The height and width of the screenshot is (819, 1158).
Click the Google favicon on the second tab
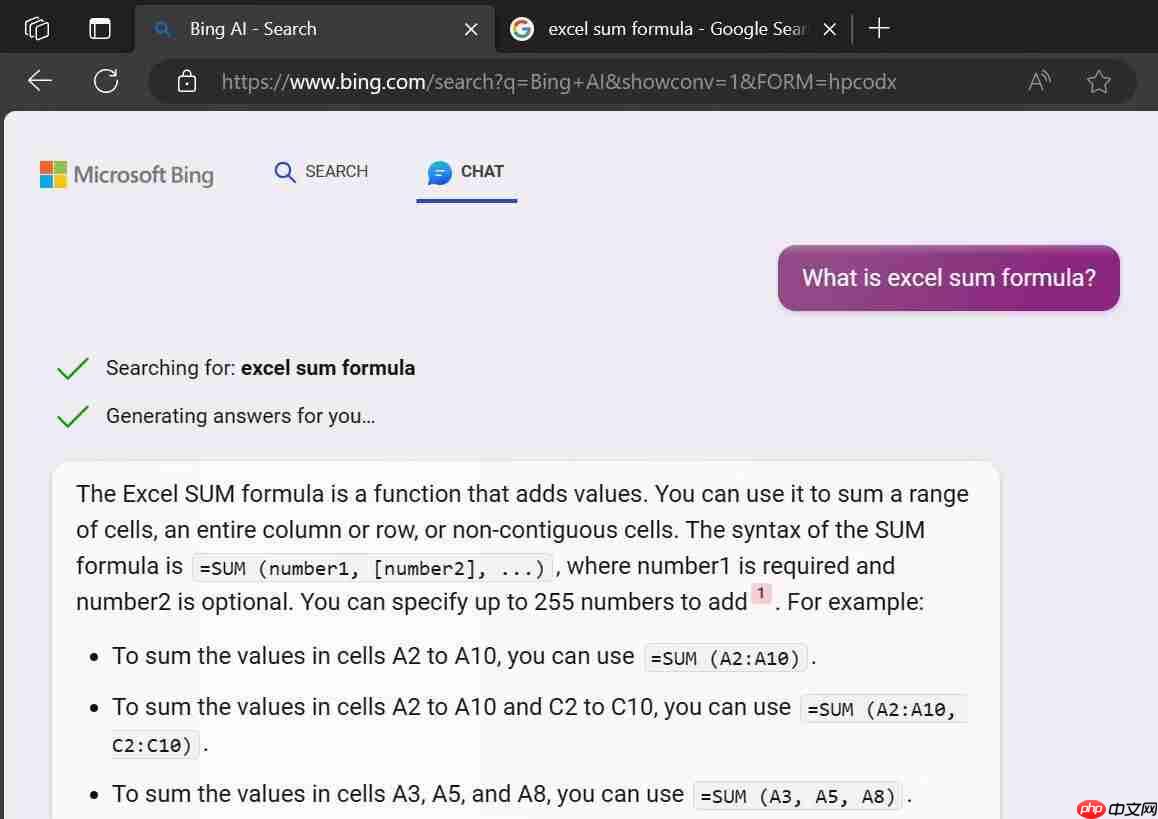[521, 28]
